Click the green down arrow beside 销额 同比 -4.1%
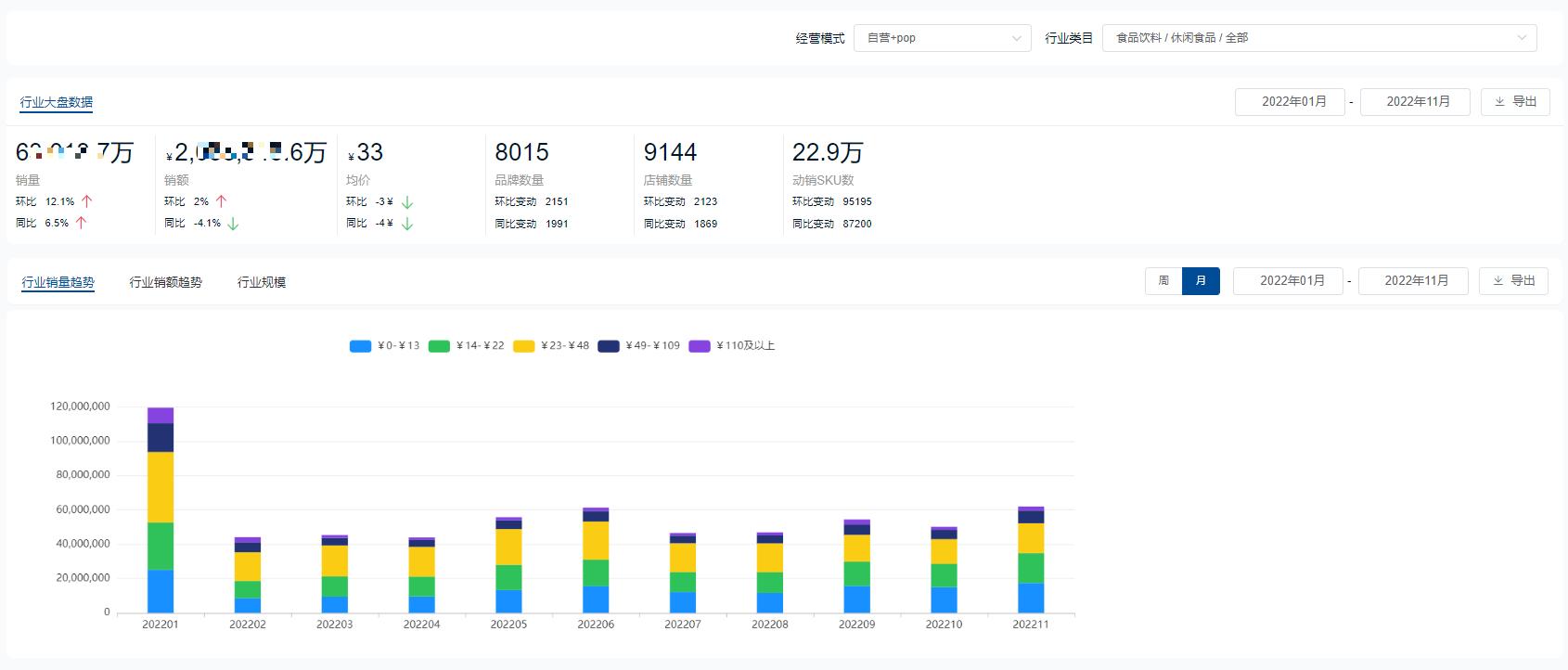This screenshot has width=1568, height=670. pos(233,224)
